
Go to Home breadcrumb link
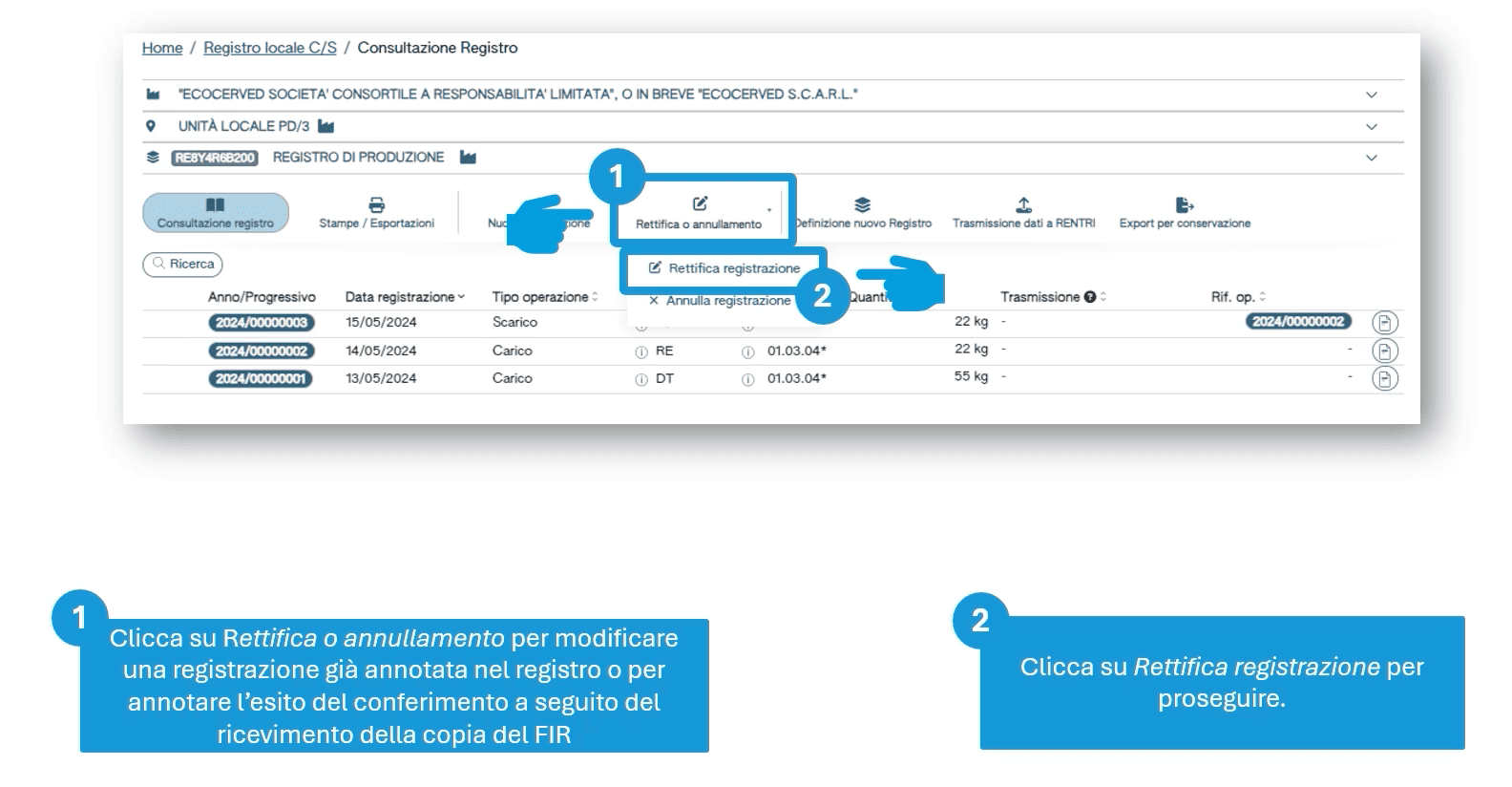[162, 48]
